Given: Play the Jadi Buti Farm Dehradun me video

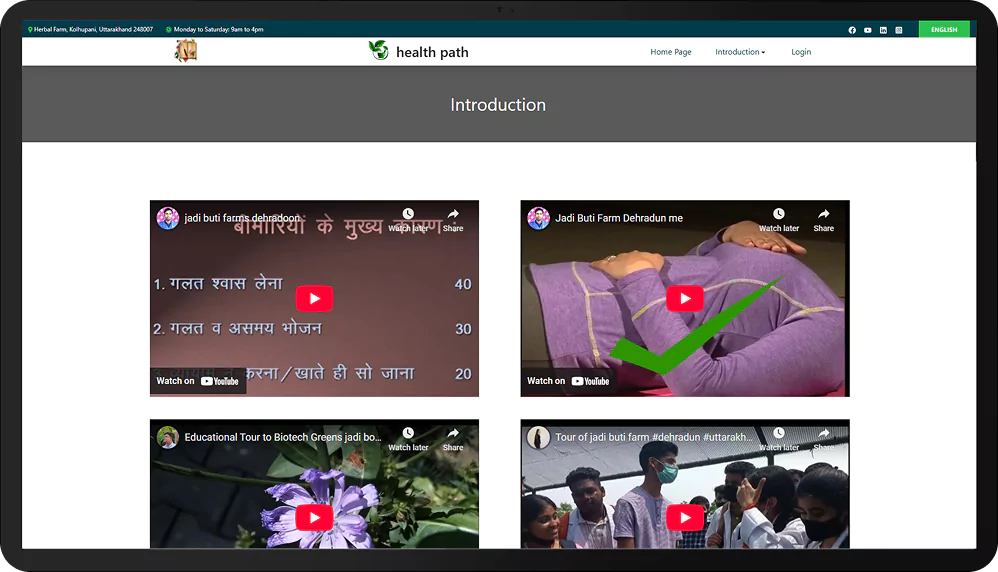Looking at the screenshot, I should pyautogui.click(x=685, y=298).
